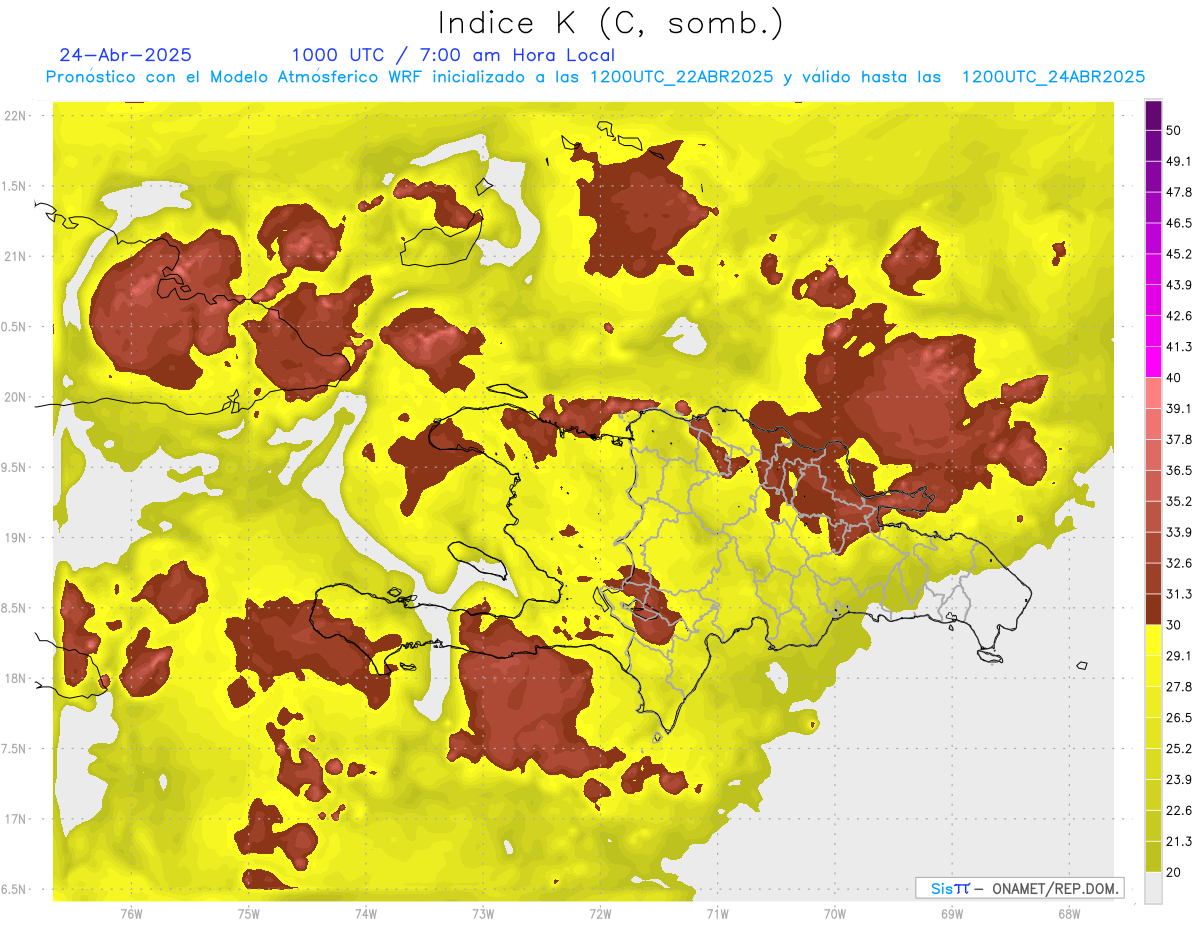Click the colorbar value "43.9"
The height and width of the screenshot is (927, 1200).
(x=1178, y=285)
